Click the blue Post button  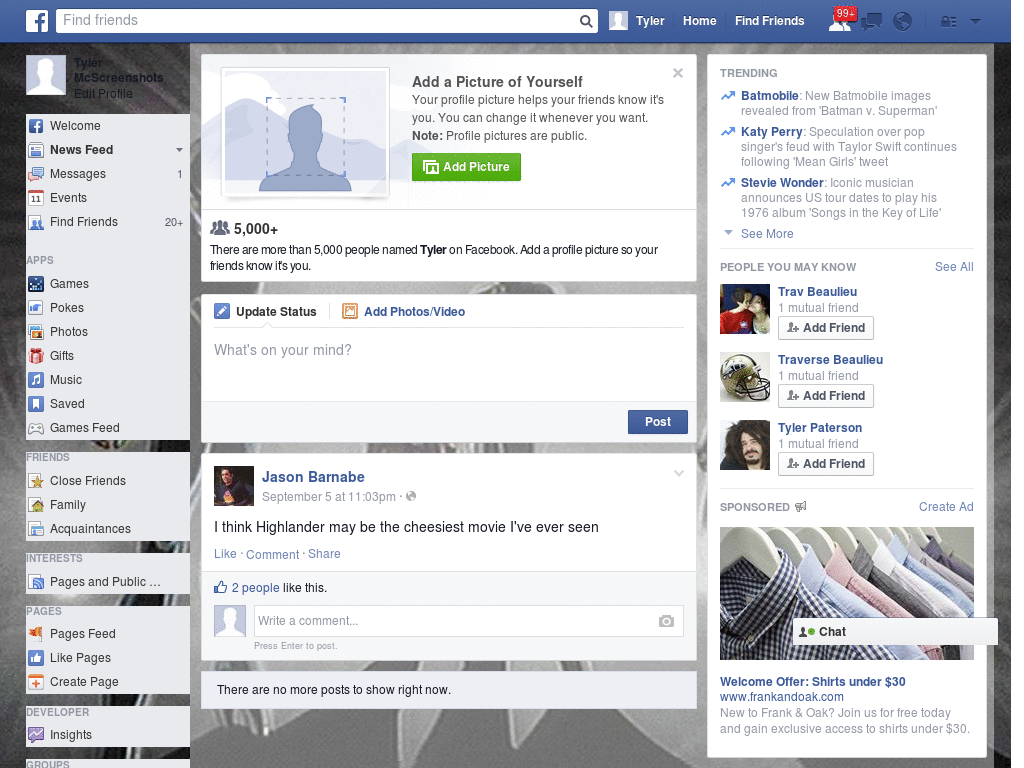click(x=658, y=422)
